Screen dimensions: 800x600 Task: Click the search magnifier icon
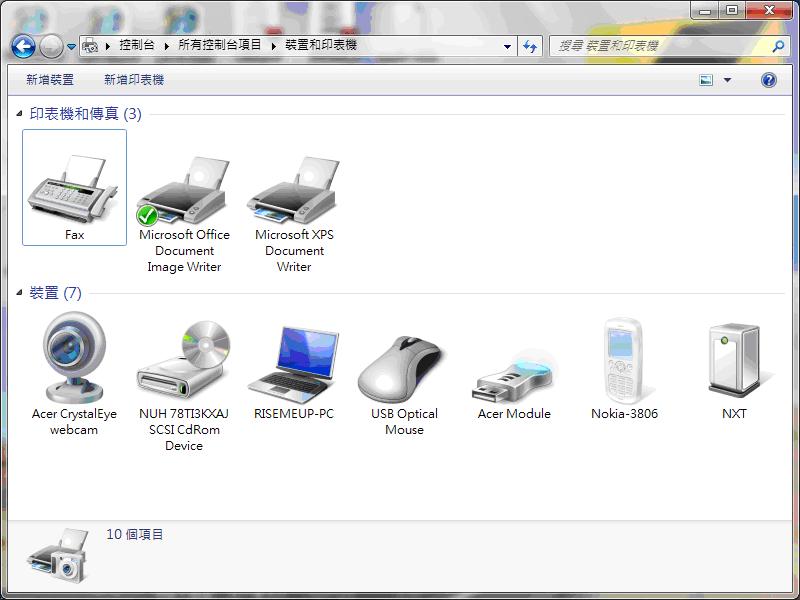pyautogui.click(x=779, y=46)
